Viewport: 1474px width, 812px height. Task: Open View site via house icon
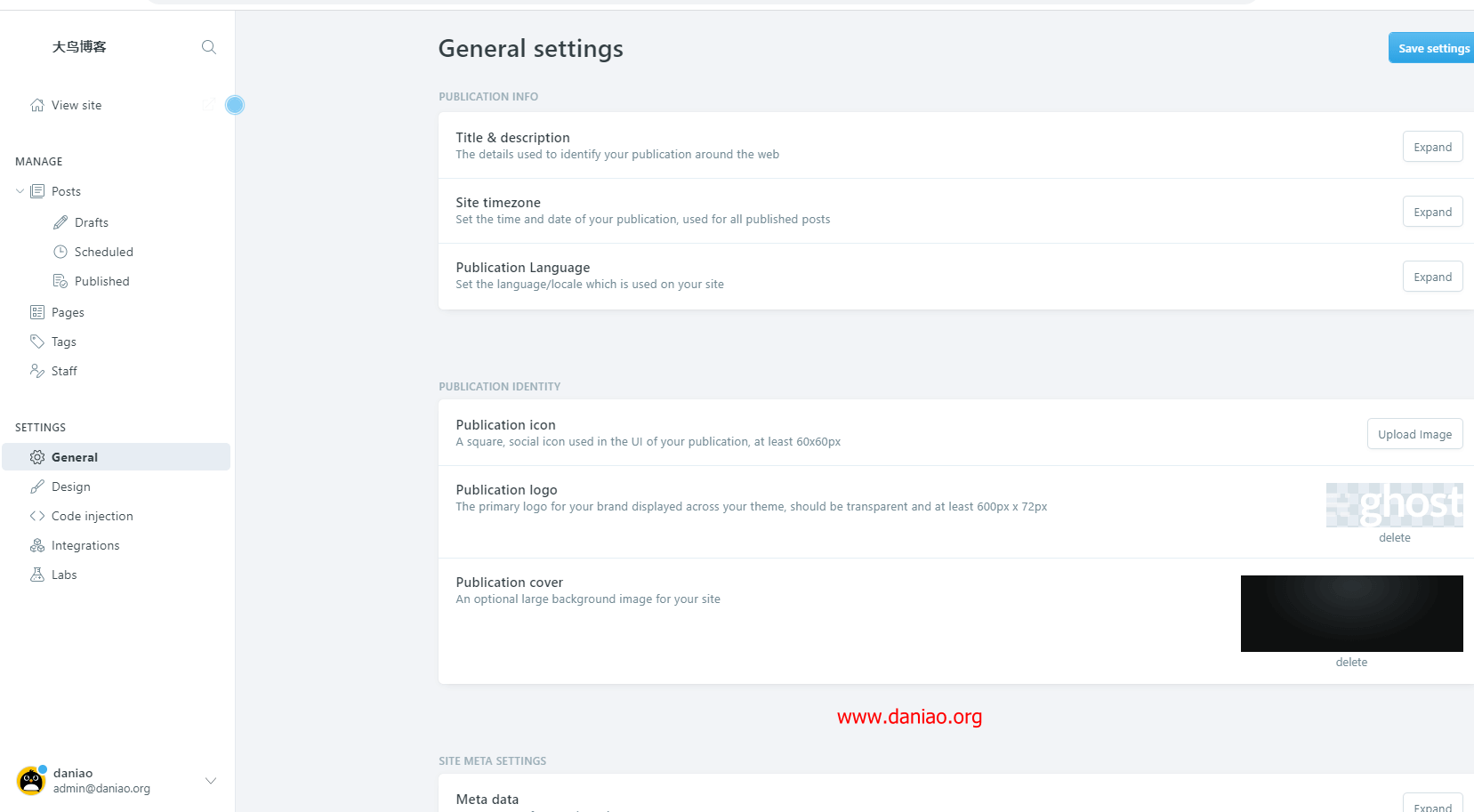pyautogui.click(x=37, y=105)
